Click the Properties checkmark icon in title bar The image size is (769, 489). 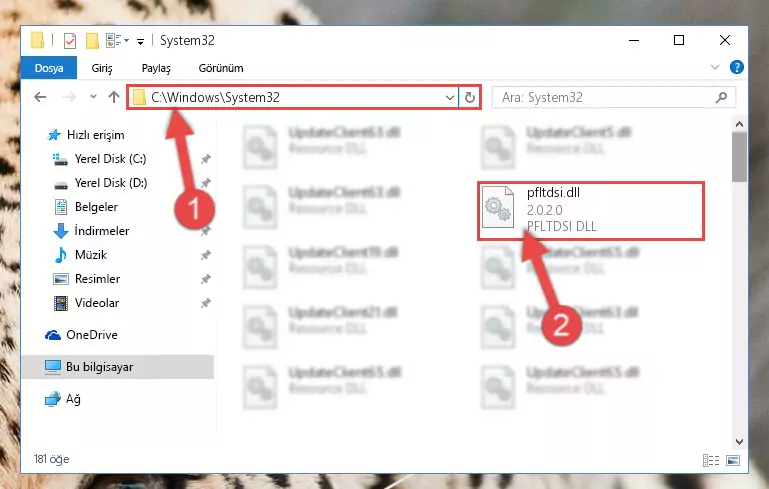pos(70,41)
